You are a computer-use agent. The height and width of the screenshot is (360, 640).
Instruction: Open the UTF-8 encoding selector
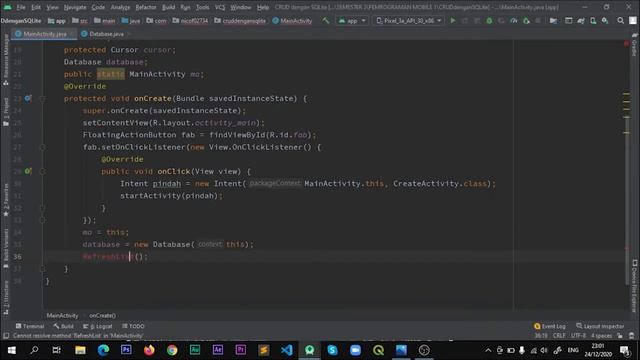(x=578, y=336)
